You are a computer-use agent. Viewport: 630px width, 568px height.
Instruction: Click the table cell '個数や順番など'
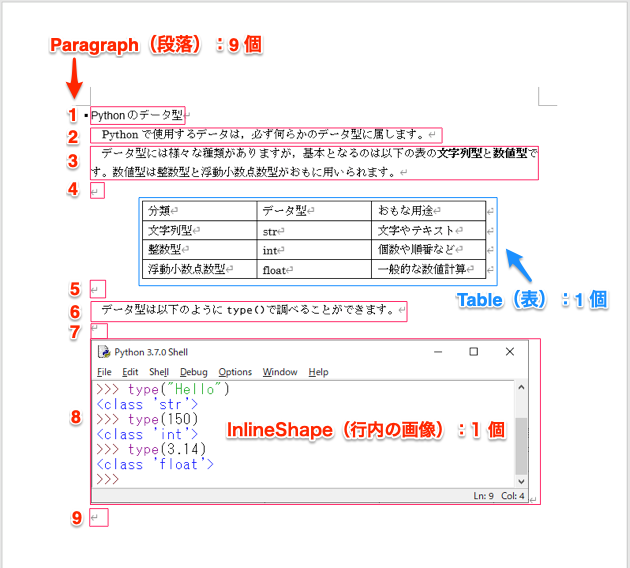(x=429, y=249)
